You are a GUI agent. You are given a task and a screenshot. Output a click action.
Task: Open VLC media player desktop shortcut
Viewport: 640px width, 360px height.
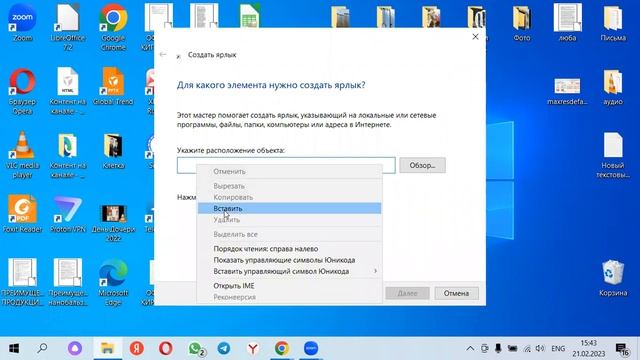pos(22,154)
